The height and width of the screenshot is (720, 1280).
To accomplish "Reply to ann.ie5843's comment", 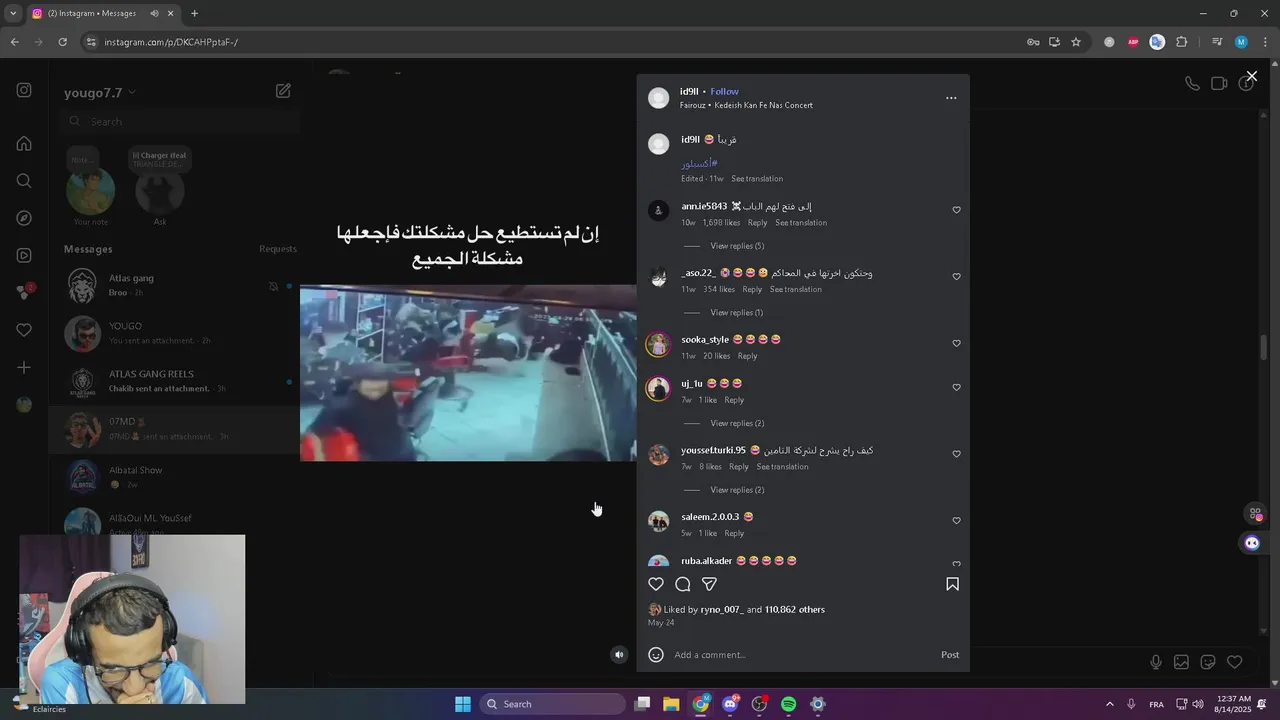I will point(757,223).
